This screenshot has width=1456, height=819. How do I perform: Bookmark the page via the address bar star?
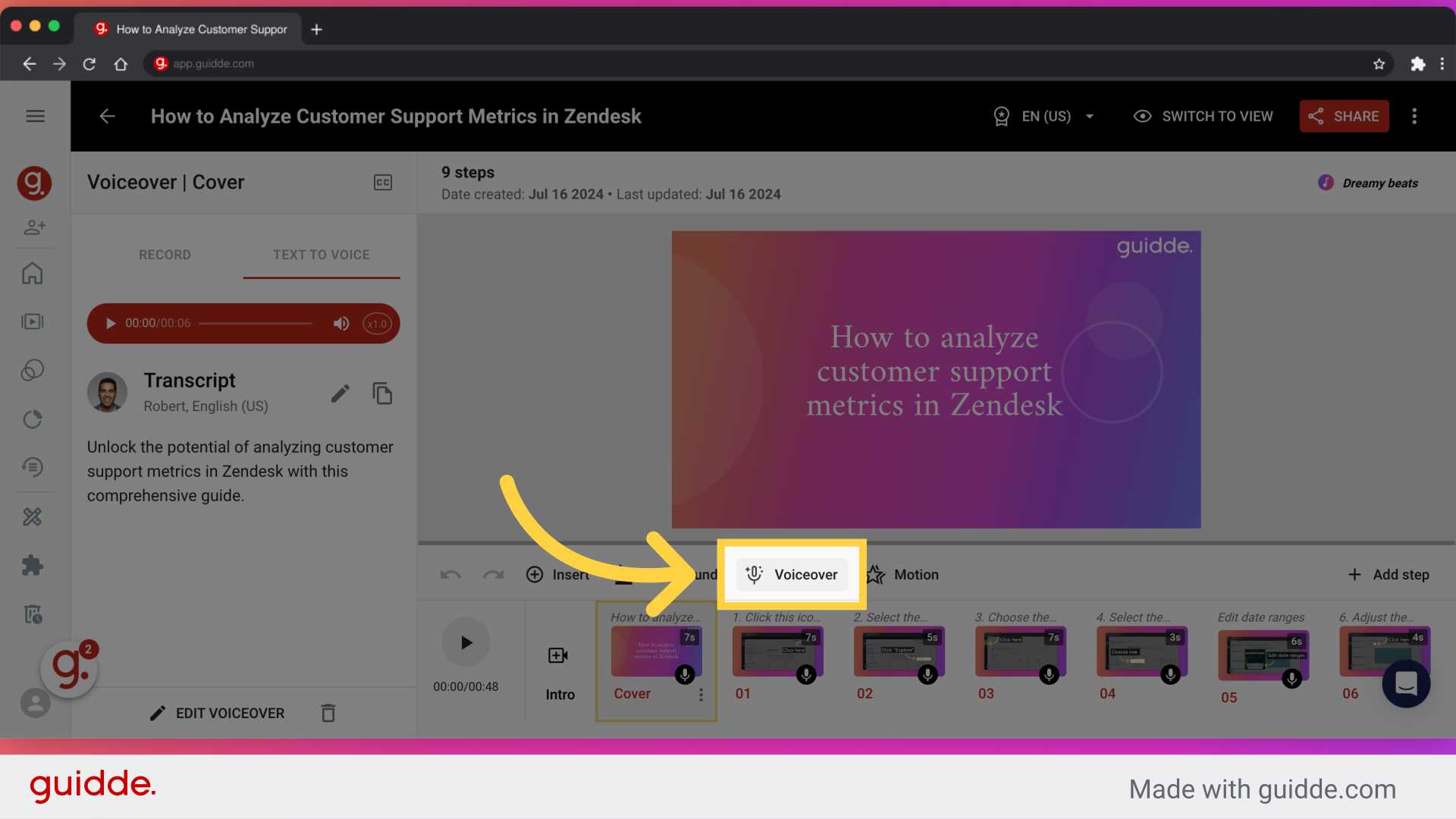coord(1379,64)
